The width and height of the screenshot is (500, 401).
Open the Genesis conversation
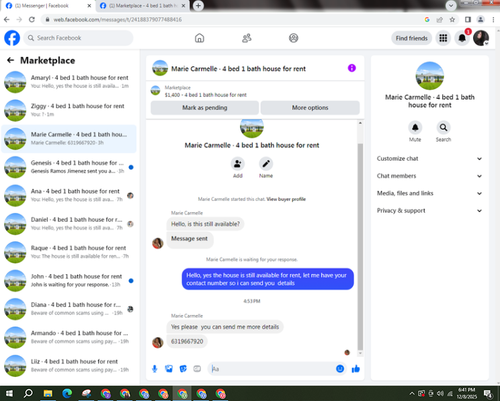69,167
